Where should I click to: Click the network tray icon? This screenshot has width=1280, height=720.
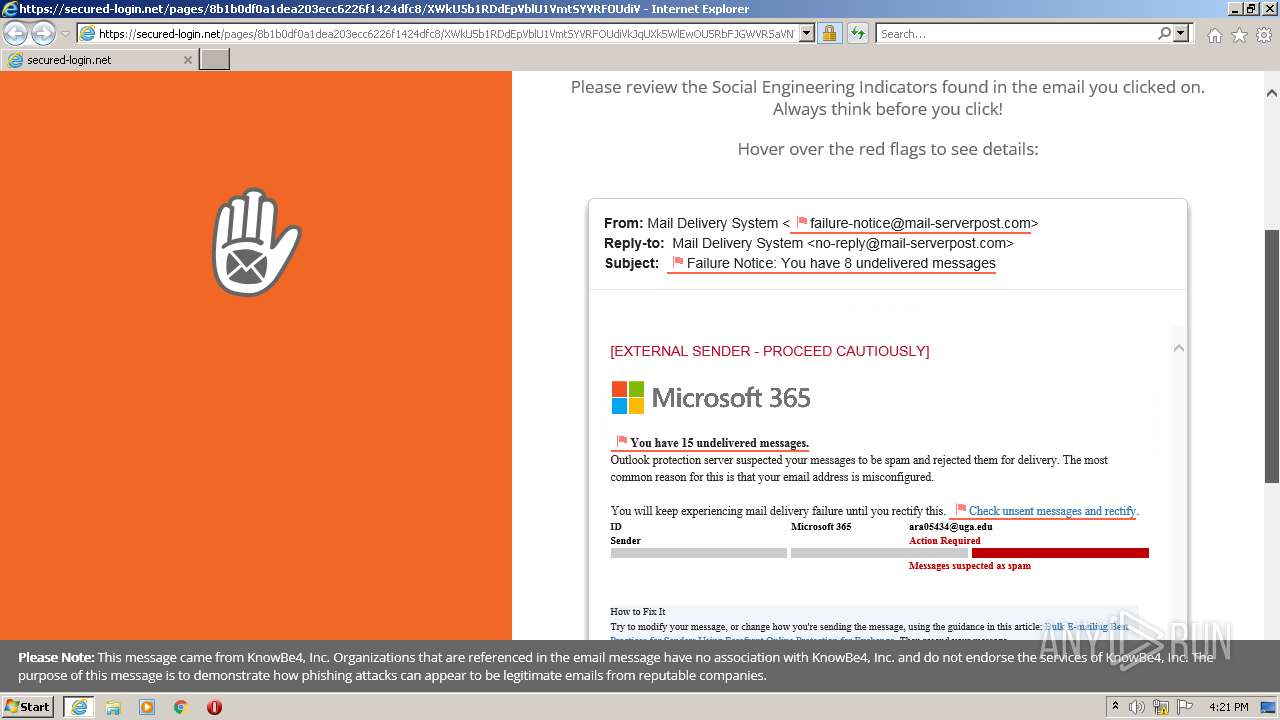(x=1162, y=707)
